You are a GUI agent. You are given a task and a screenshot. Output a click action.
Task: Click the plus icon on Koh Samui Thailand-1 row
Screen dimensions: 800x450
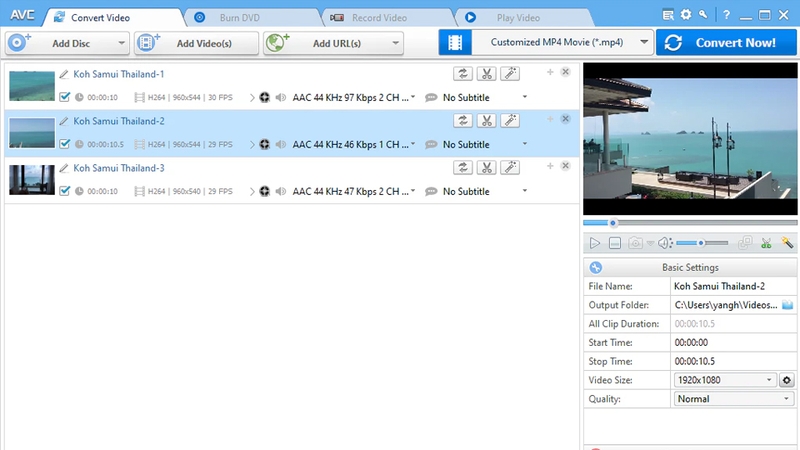550,72
